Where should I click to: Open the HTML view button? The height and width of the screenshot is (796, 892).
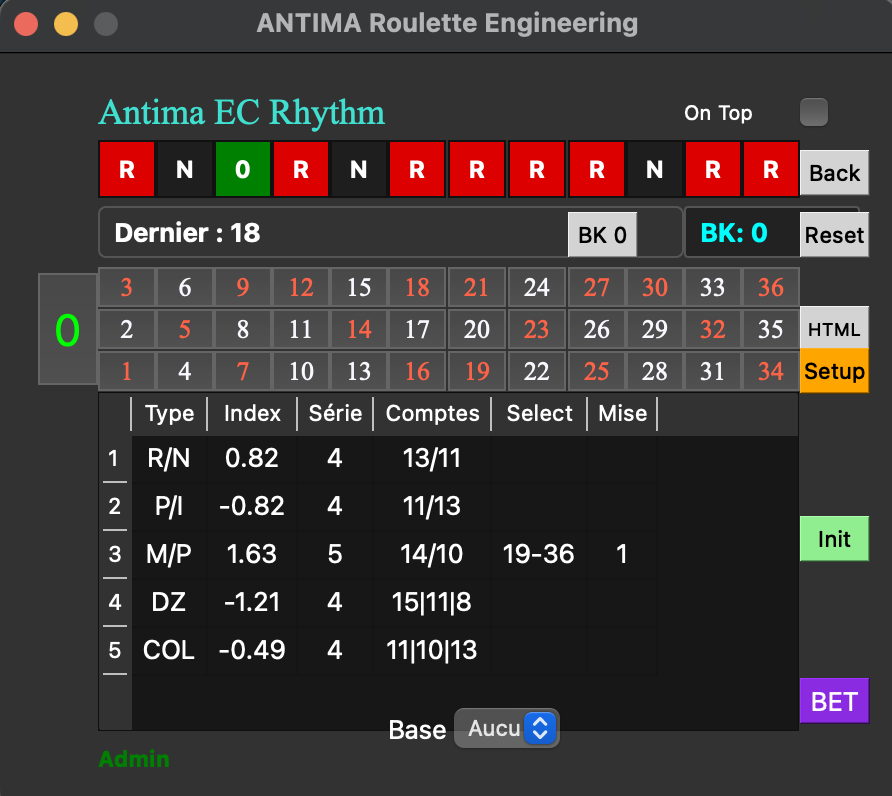834,327
